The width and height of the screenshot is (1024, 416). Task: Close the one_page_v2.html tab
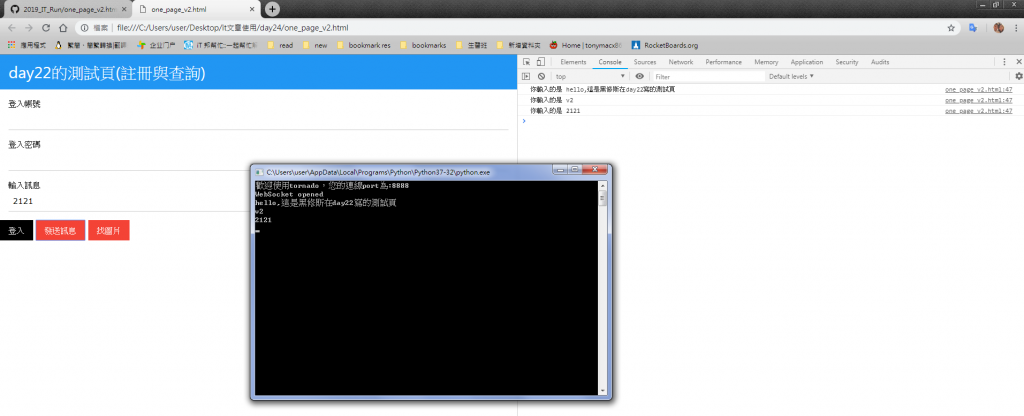pyautogui.click(x=254, y=10)
